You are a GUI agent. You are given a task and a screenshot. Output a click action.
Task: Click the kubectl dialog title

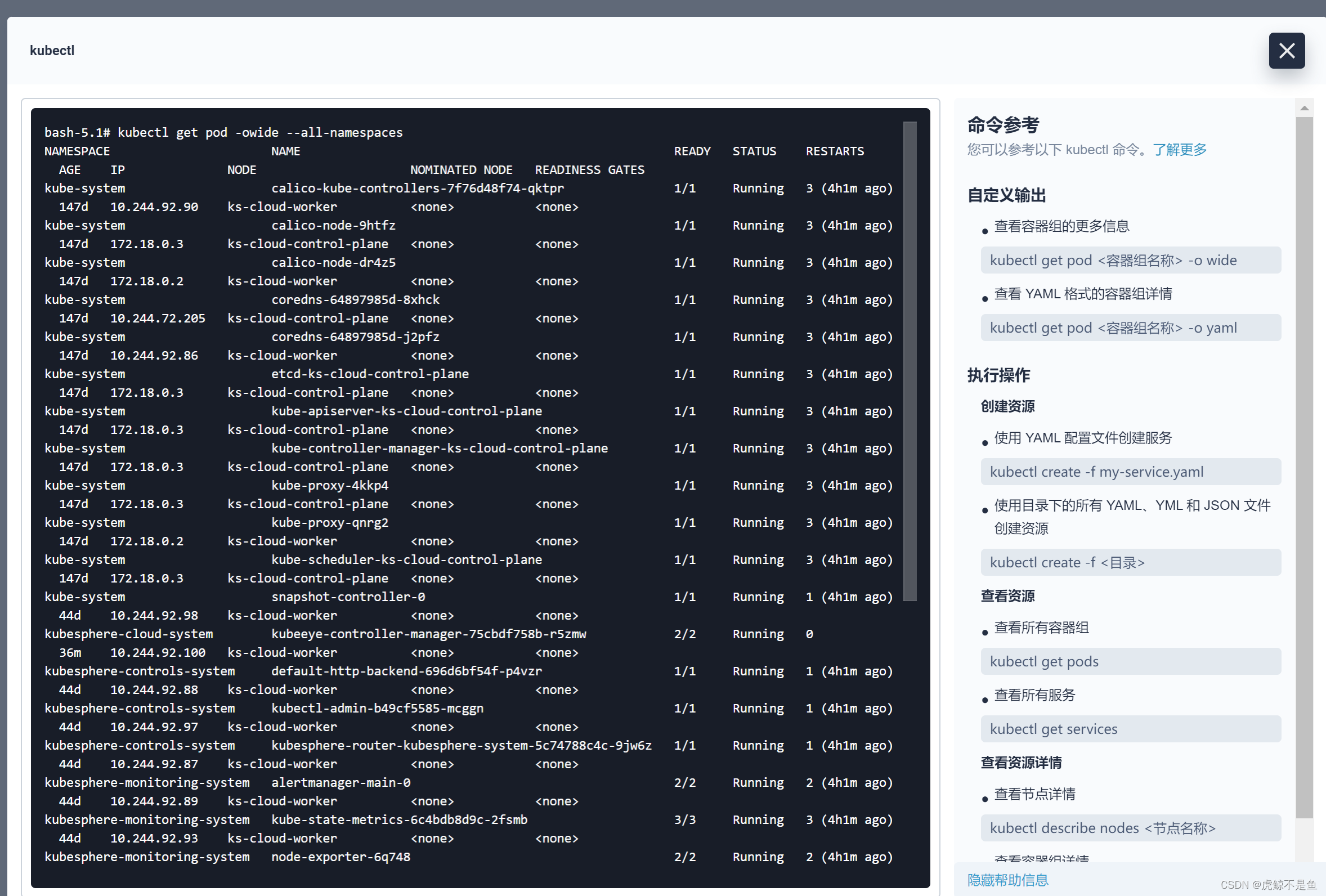point(52,50)
